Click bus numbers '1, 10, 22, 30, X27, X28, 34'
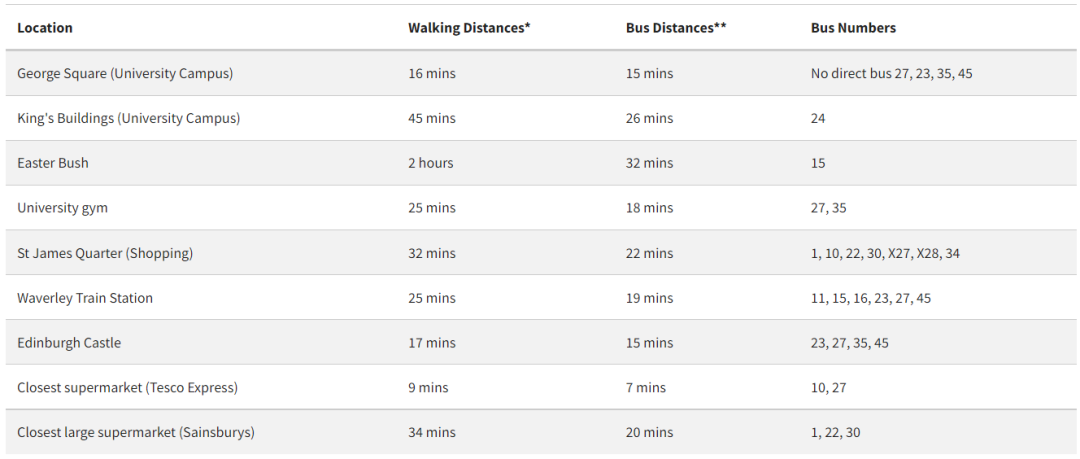 [x=885, y=253]
